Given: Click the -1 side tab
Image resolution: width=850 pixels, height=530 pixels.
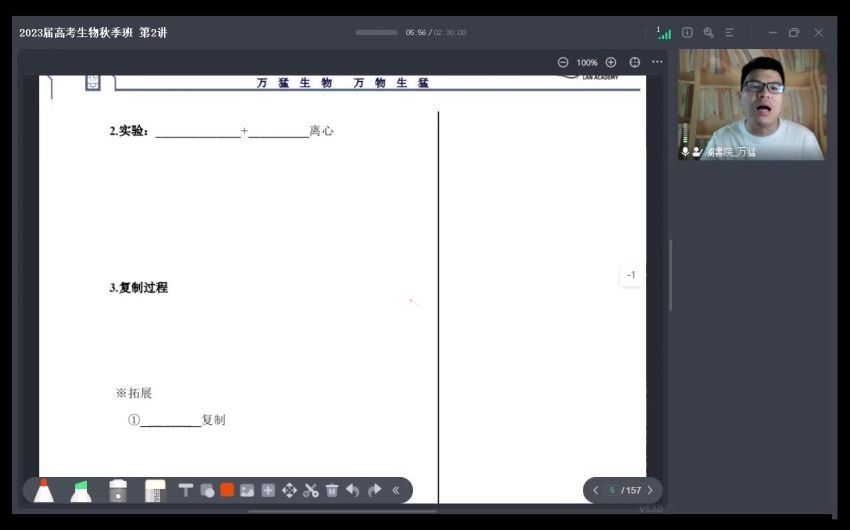Looking at the screenshot, I should (631, 275).
